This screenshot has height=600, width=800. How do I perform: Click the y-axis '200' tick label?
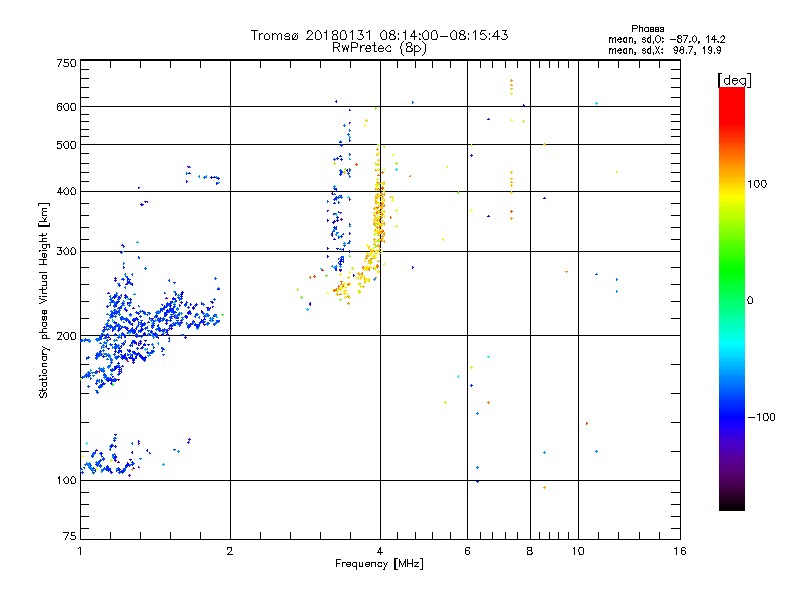[66, 336]
